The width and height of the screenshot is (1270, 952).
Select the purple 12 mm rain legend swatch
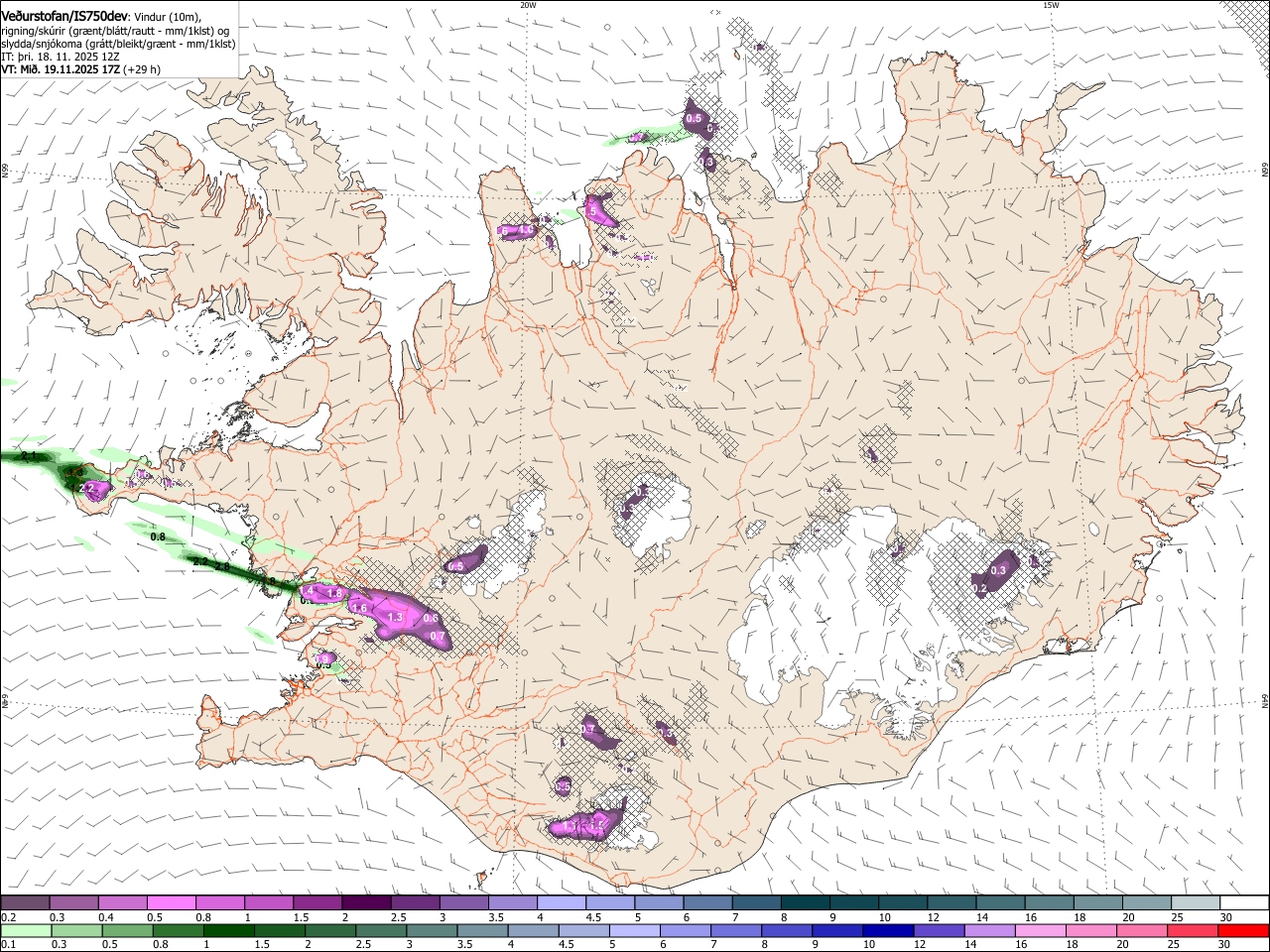pos(939,931)
